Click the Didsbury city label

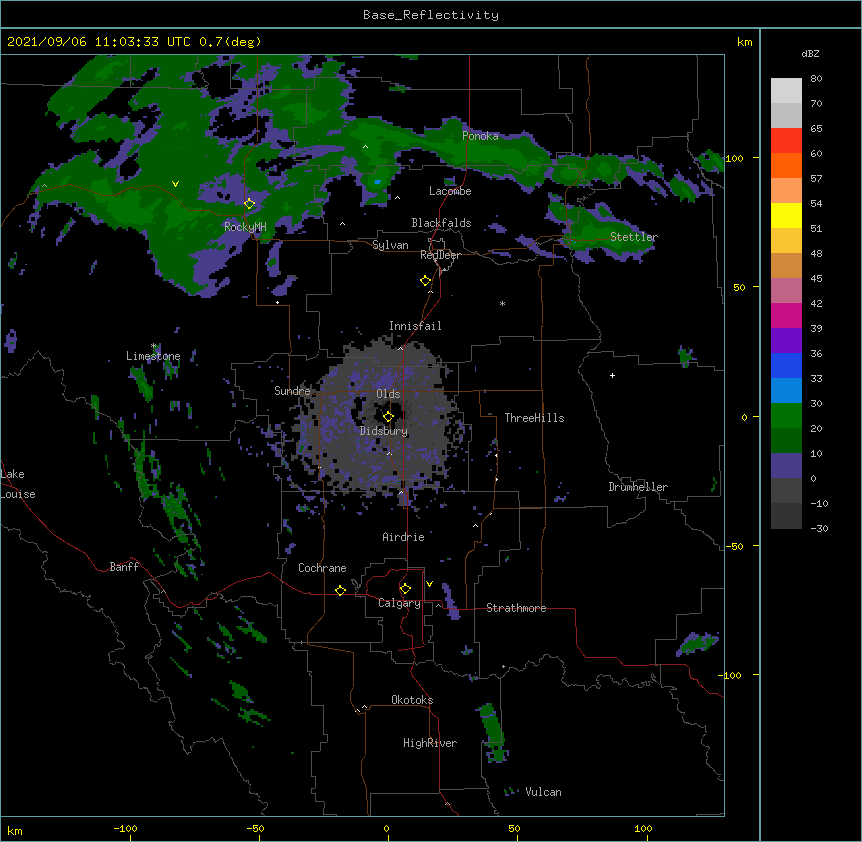tap(384, 431)
